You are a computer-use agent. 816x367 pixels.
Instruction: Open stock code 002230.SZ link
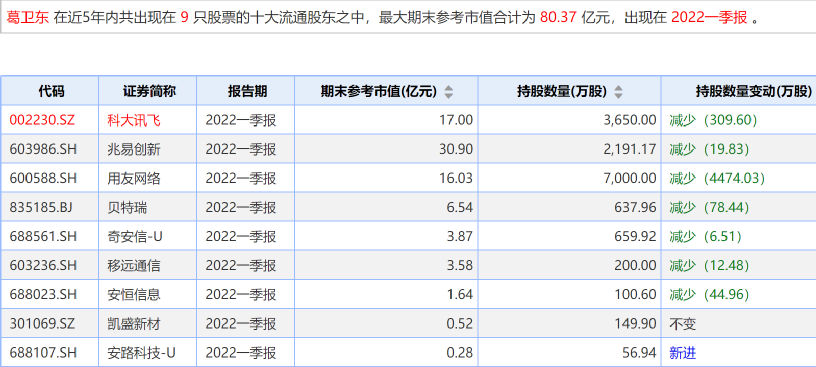click(x=42, y=120)
